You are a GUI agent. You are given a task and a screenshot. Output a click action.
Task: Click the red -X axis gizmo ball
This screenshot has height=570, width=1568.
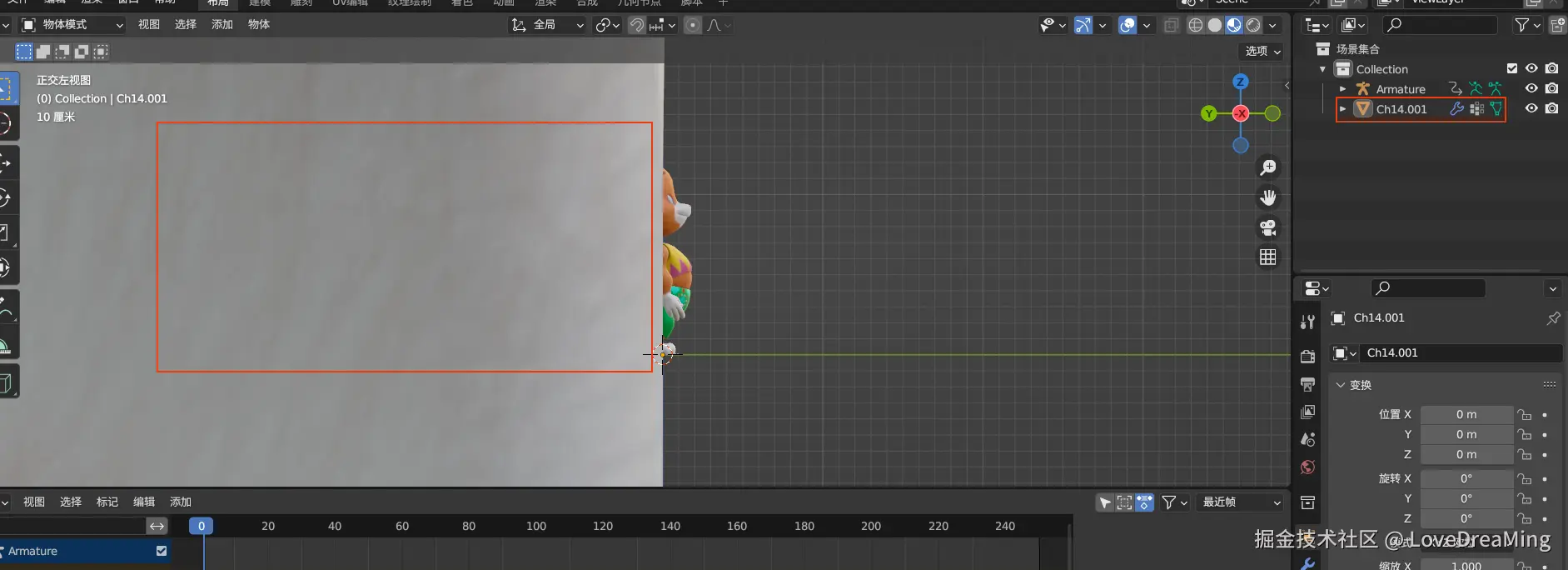pos(1241,113)
